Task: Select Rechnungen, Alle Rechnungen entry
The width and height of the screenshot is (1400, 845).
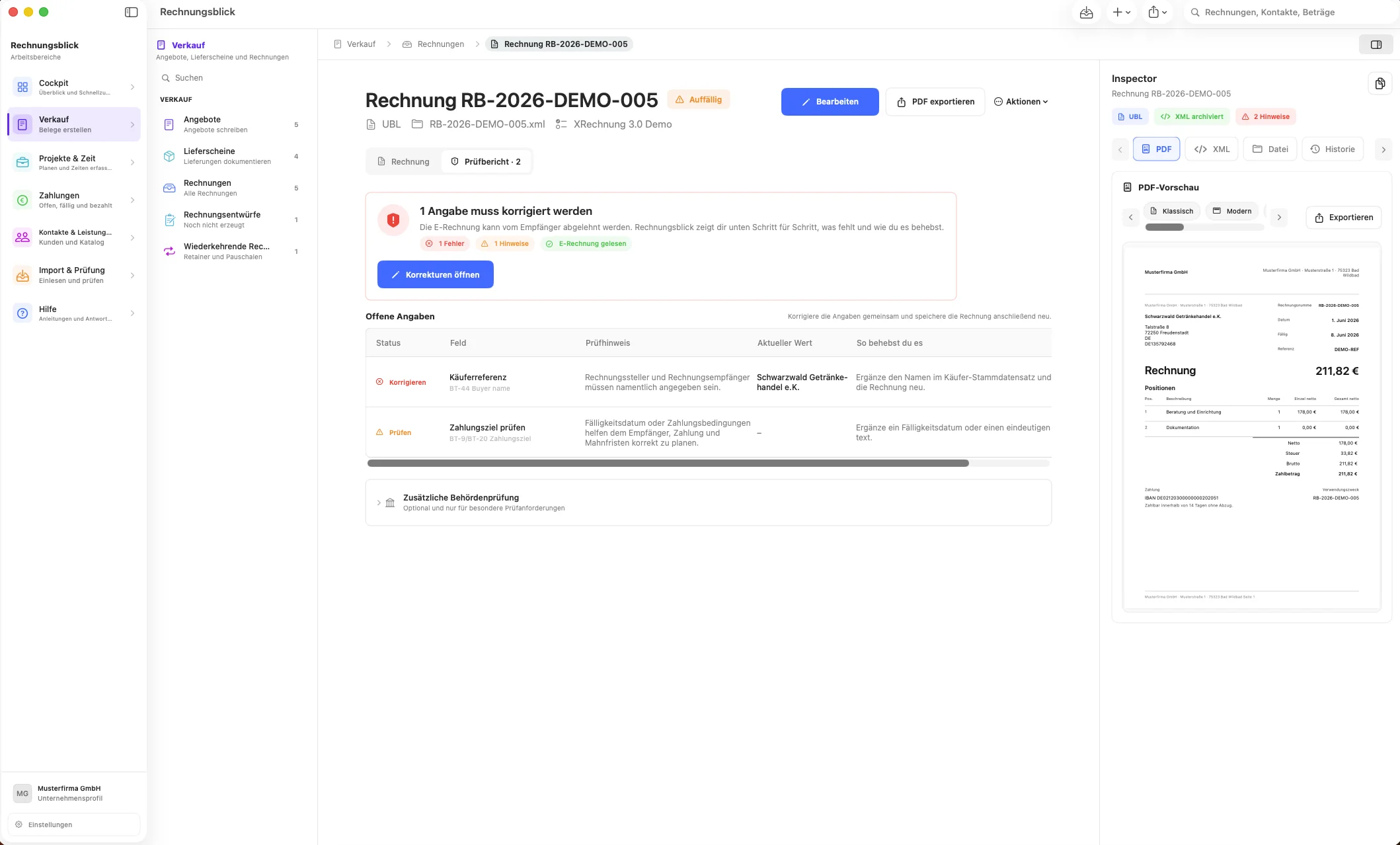Action: 231,188
